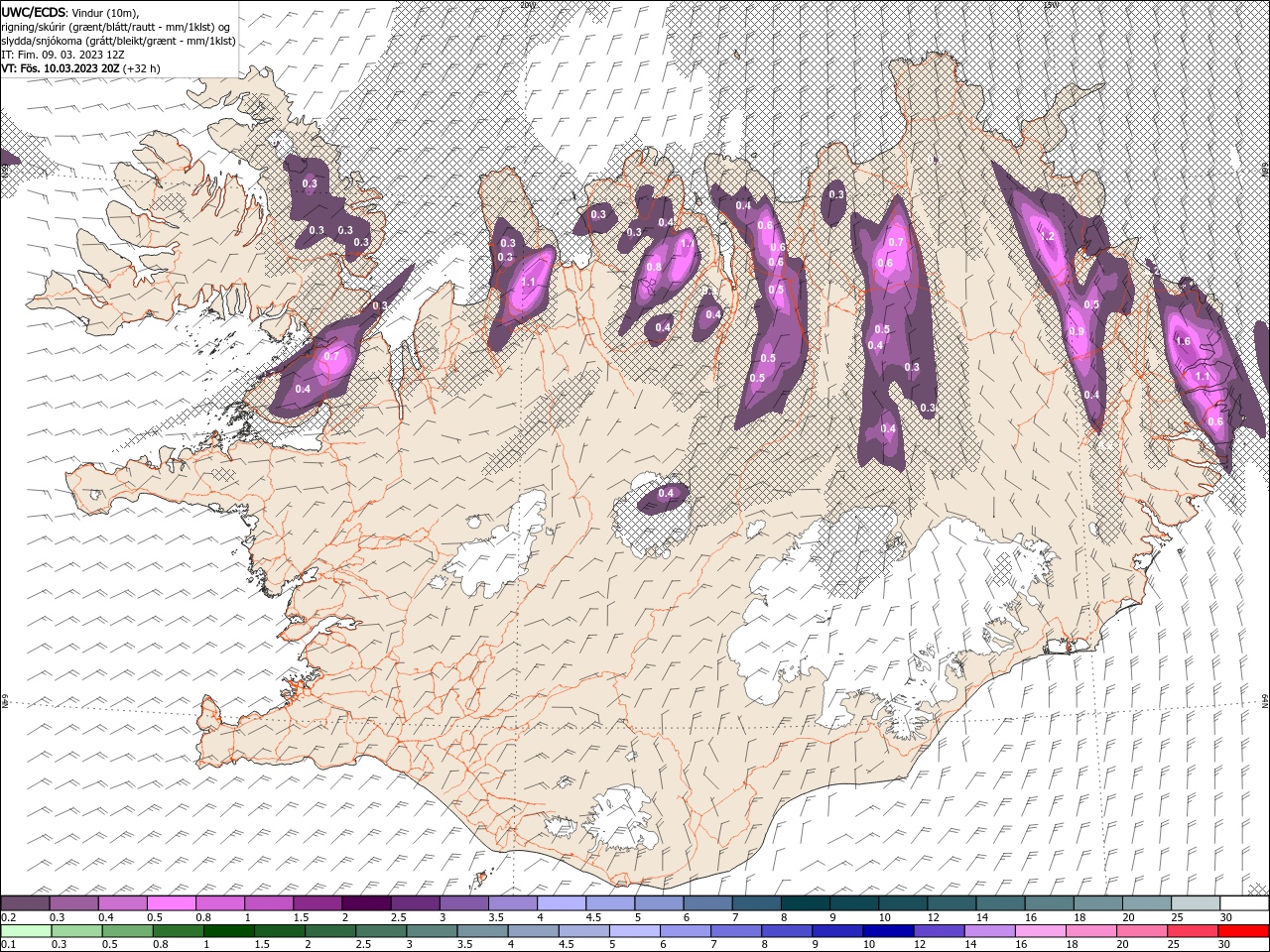Click the 0.5 green rain legend swatch

click(127, 931)
